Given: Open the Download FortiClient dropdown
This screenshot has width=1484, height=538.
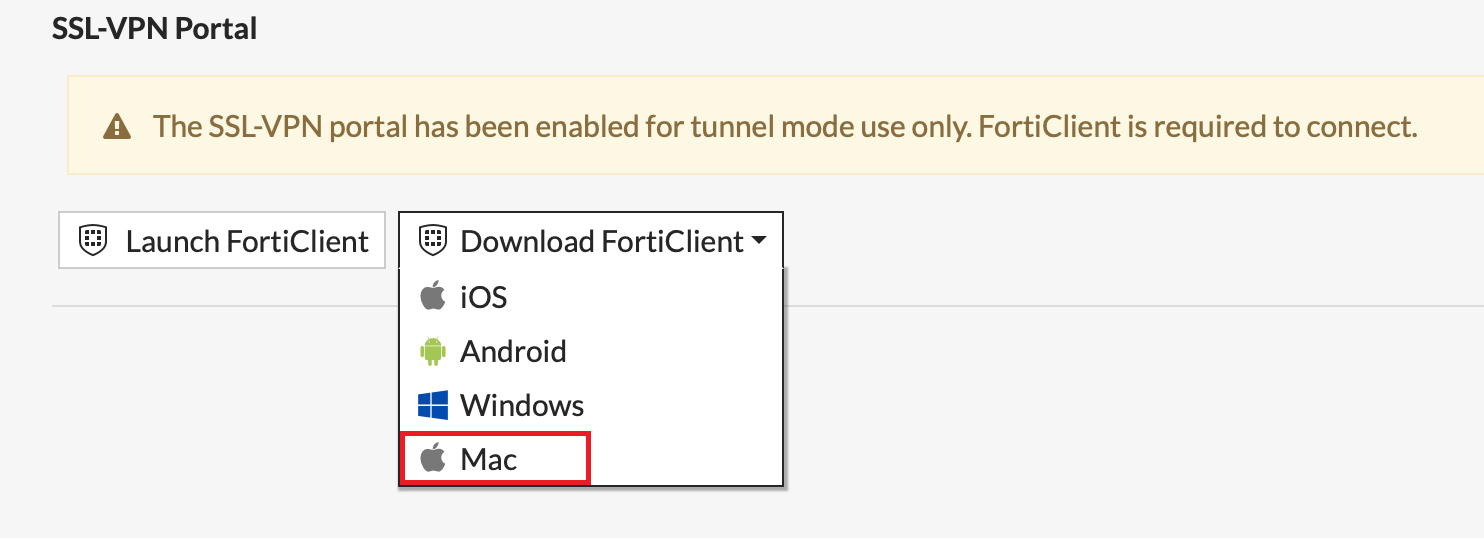Looking at the screenshot, I should [590, 241].
